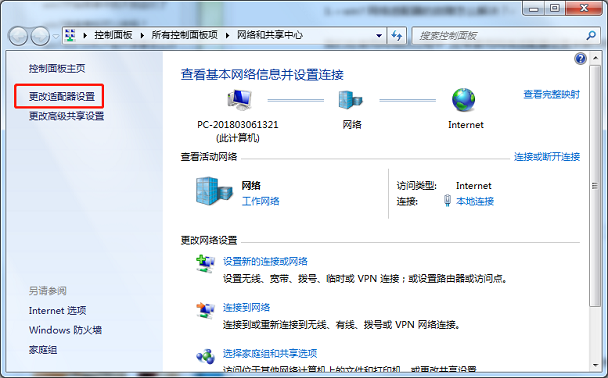
Task: Open 更改适配器设置 link
Action: pyautogui.click(x=62, y=96)
